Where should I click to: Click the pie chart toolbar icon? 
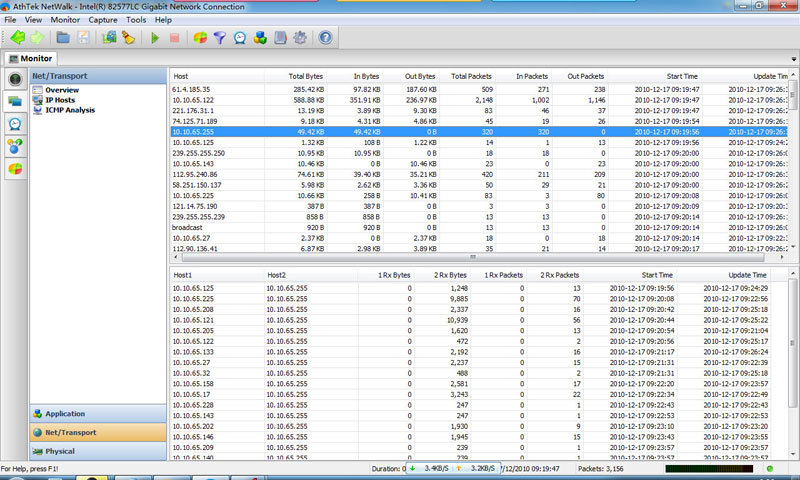click(x=200, y=38)
